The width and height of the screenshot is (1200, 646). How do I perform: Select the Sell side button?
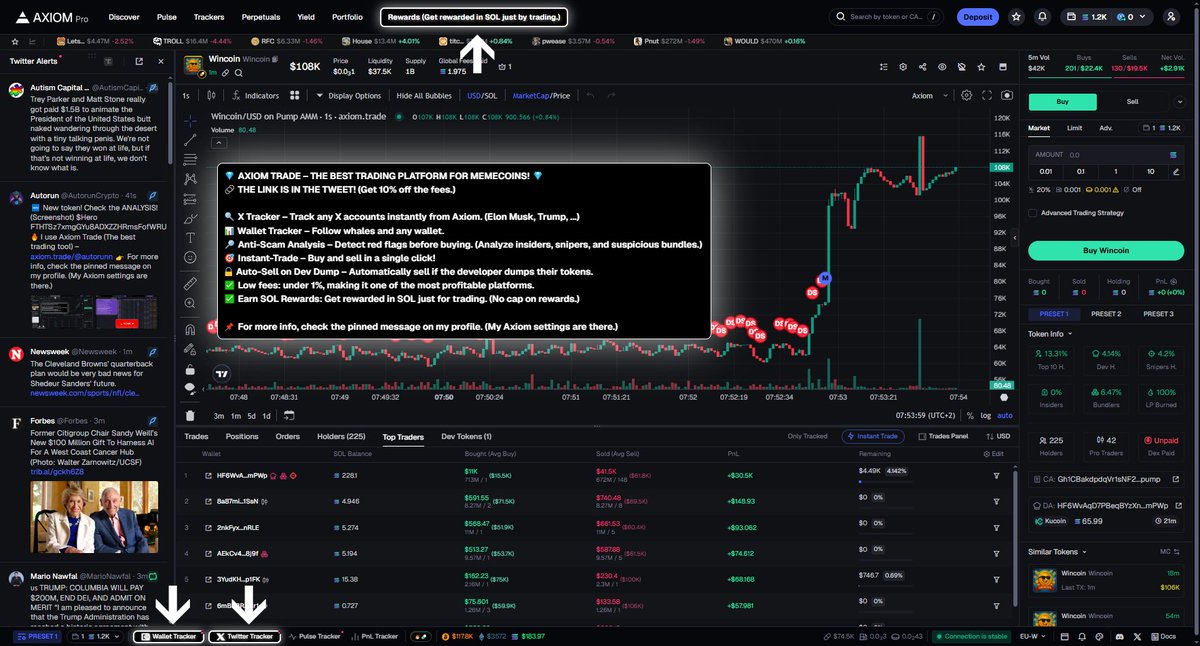(1132, 101)
